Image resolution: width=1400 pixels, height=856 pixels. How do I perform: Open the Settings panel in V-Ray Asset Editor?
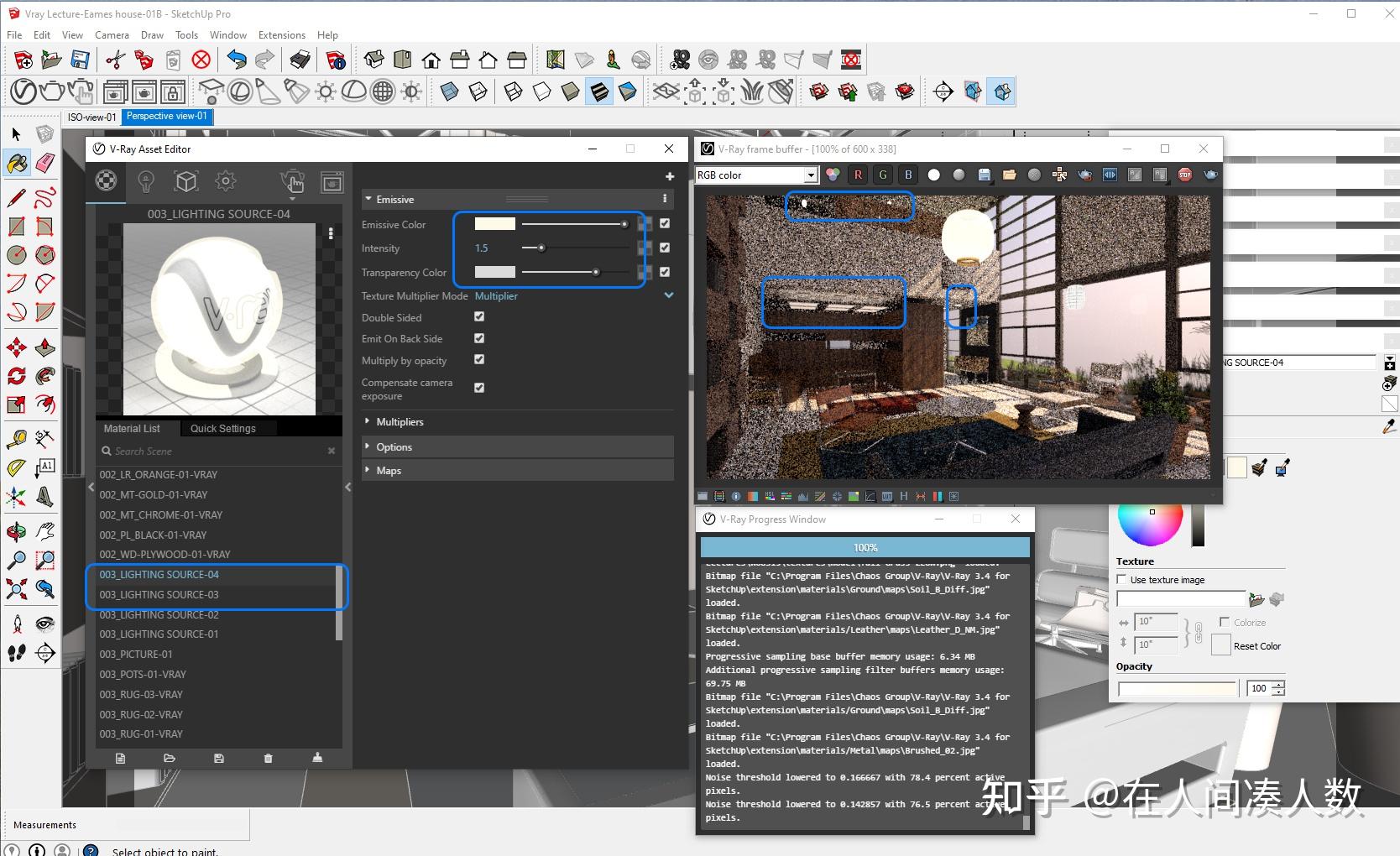[225, 181]
